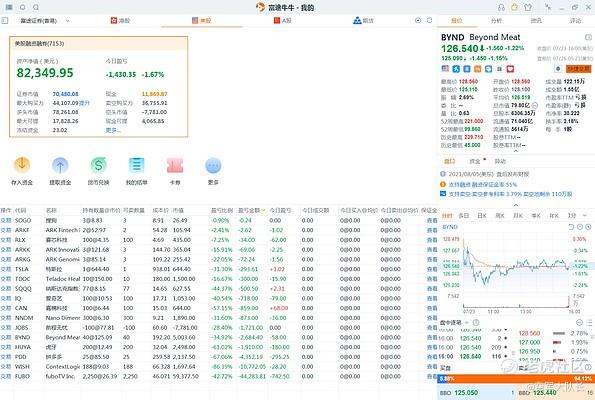This screenshot has width=595, height=400.
Task: Click the yellow bag icon in title bar
Action: 515,7
